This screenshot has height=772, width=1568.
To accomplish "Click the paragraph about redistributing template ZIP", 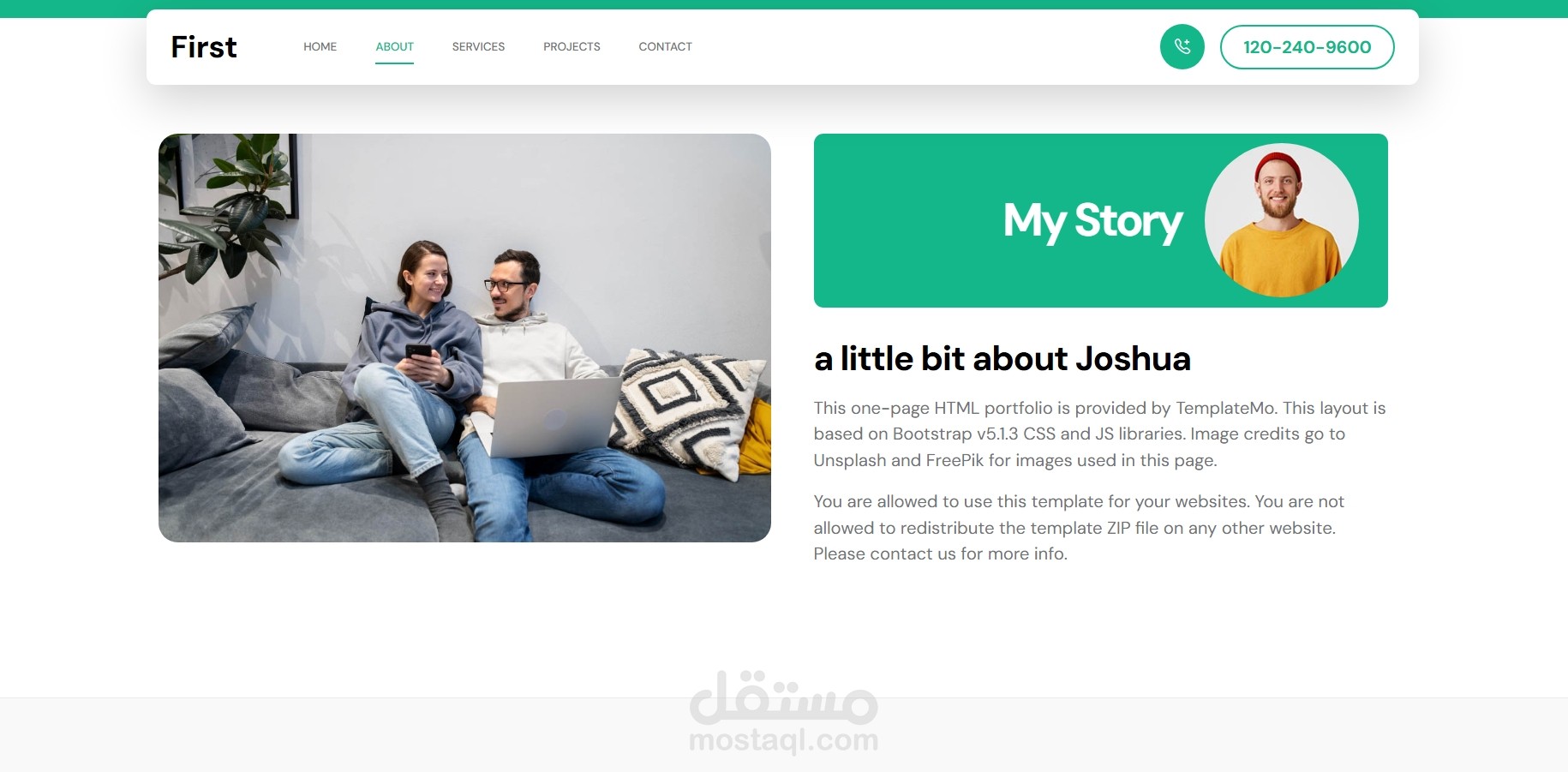I will coord(1079,527).
